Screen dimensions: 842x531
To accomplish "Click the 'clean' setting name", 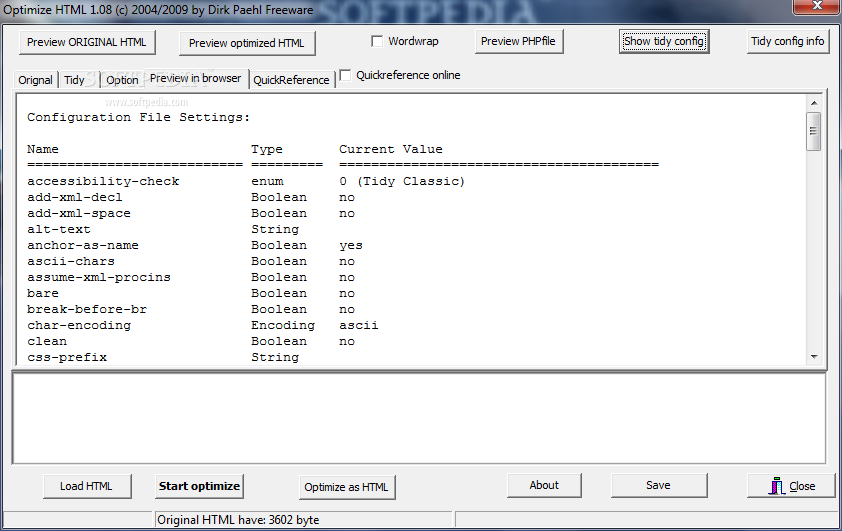I will click(x=47, y=341).
